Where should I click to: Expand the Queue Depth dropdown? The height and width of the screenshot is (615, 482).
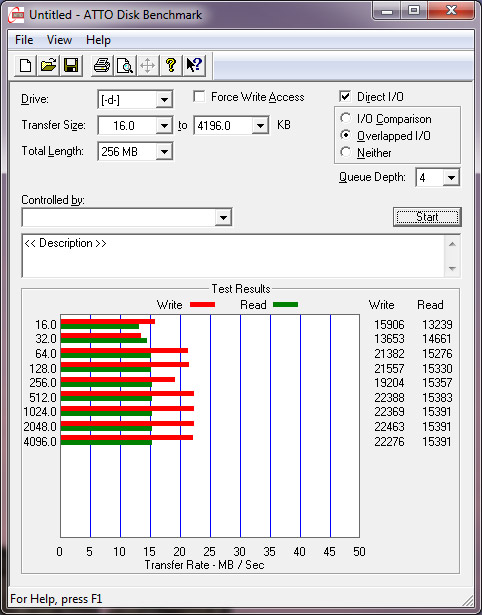[451, 178]
